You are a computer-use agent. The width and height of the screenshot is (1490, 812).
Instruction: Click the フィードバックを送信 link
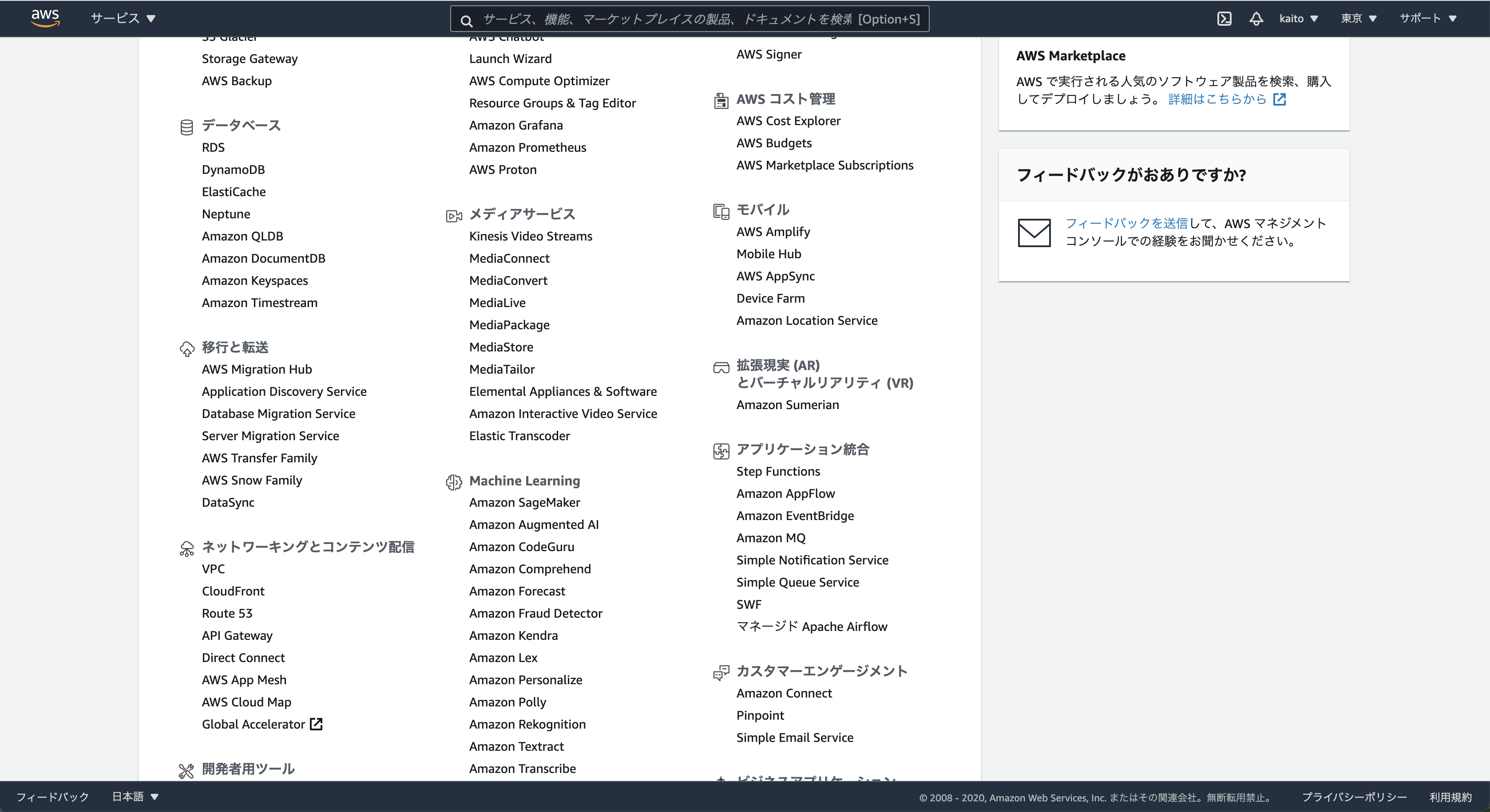click(x=1126, y=223)
